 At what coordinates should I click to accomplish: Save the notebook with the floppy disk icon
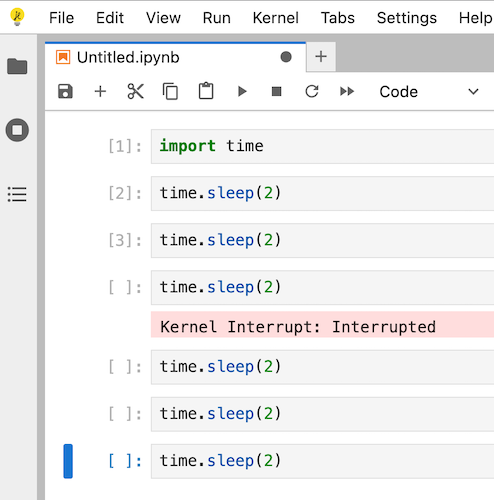[65, 91]
